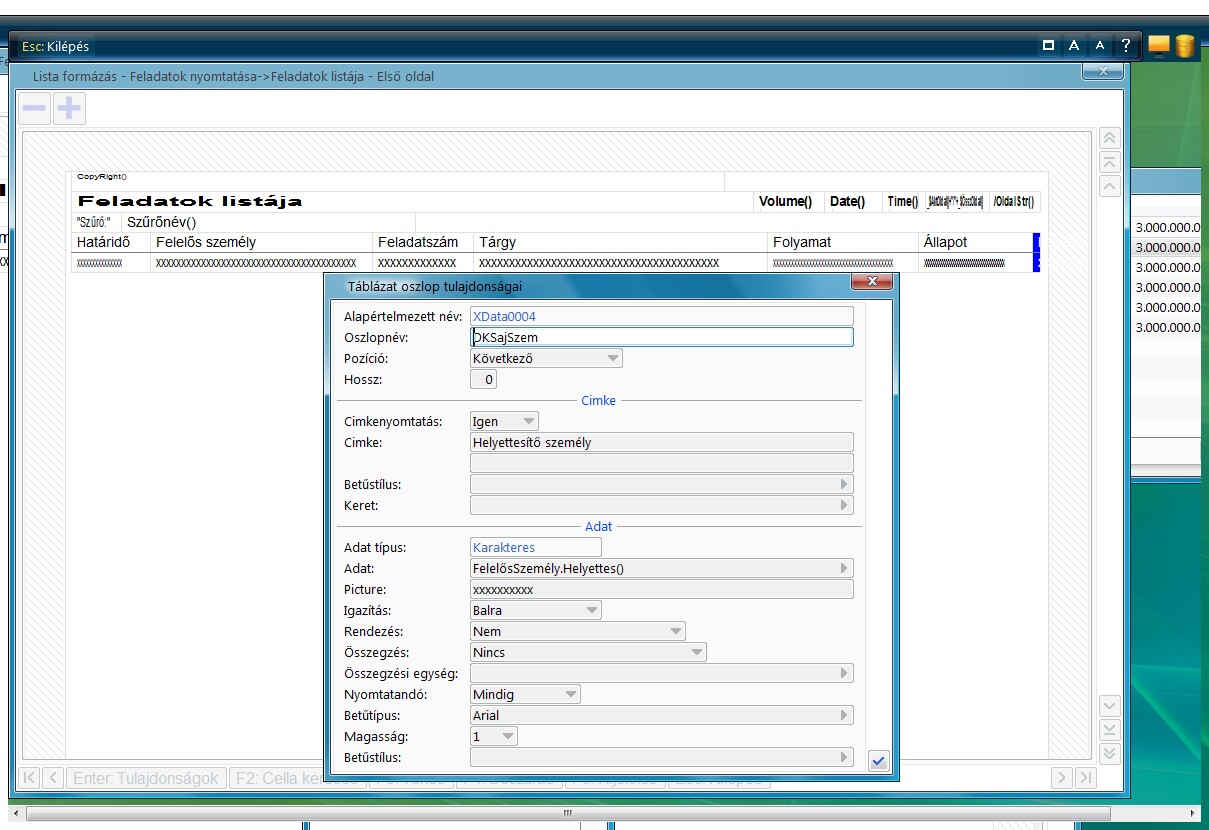Viewport: 1209px width, 830px height.
Task: Click the minus zoom button
Action: (35, 109)
